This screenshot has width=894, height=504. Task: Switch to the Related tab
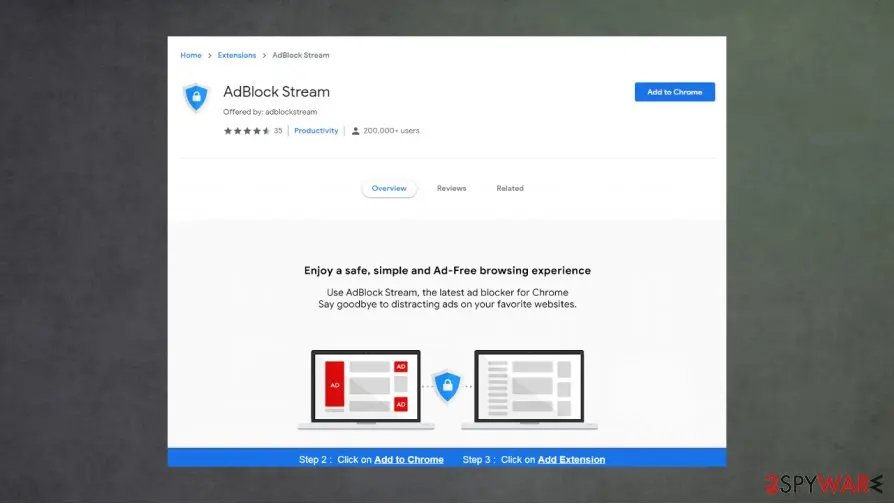(x=510, y=188)
